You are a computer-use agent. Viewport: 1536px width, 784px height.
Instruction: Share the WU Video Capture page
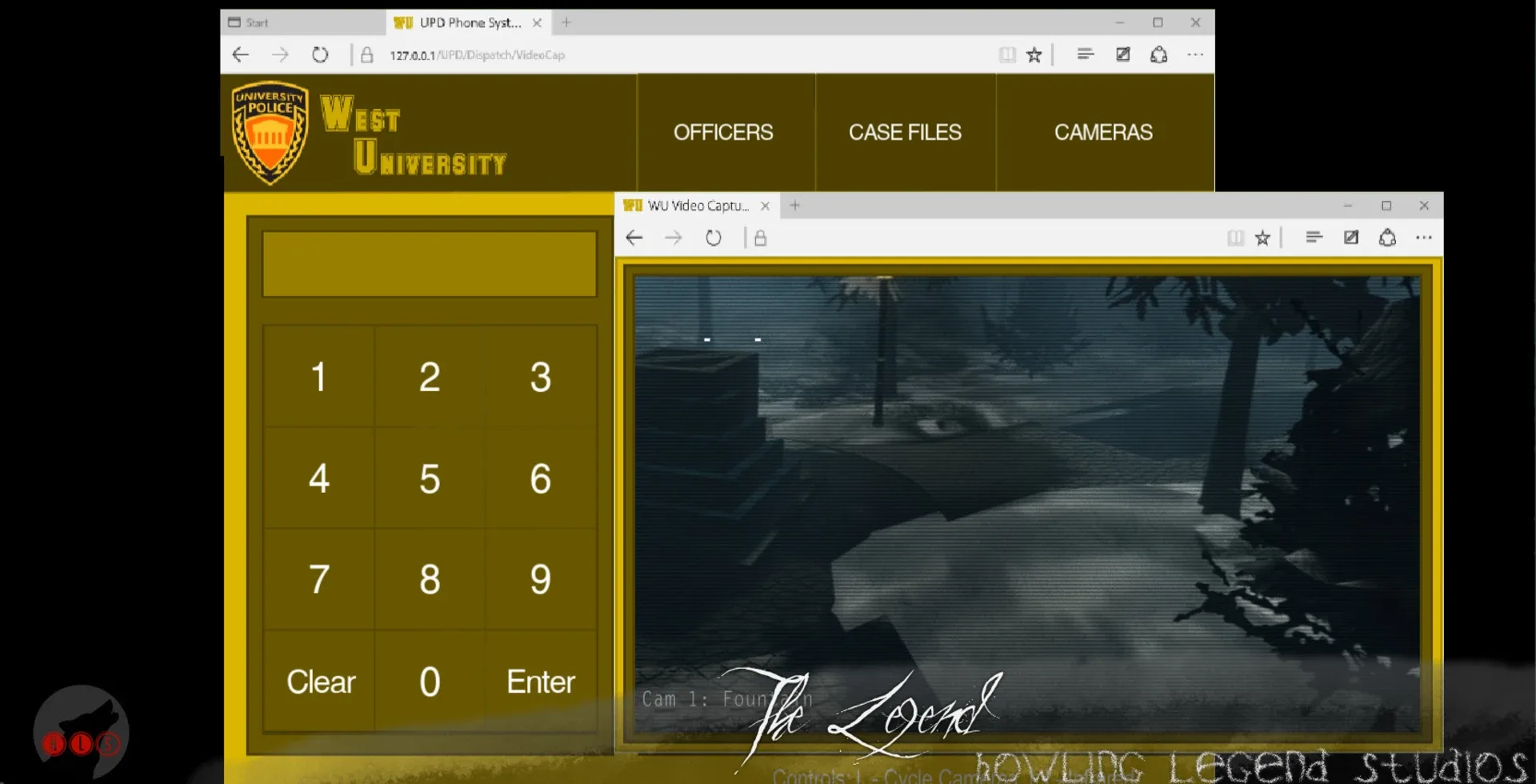(1387, 238)
